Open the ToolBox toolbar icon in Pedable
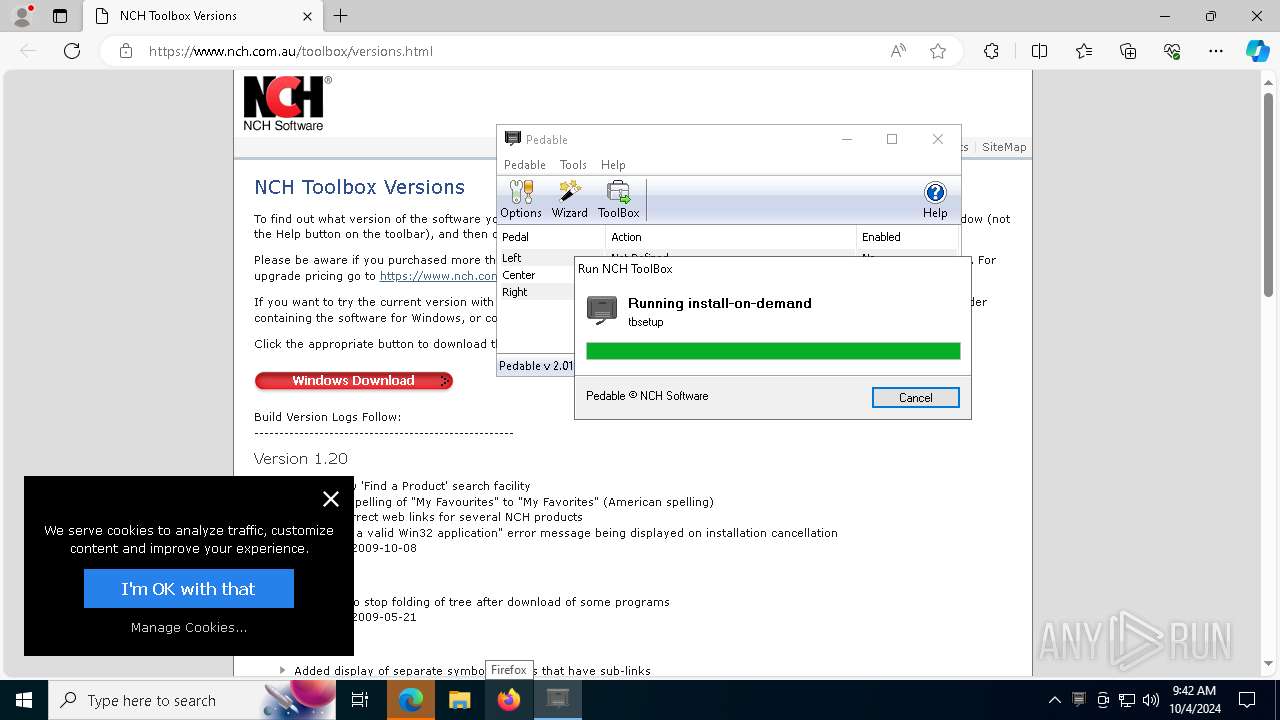Image resolution: width=1280 pixels, height=720 pixels. point(618,199)
